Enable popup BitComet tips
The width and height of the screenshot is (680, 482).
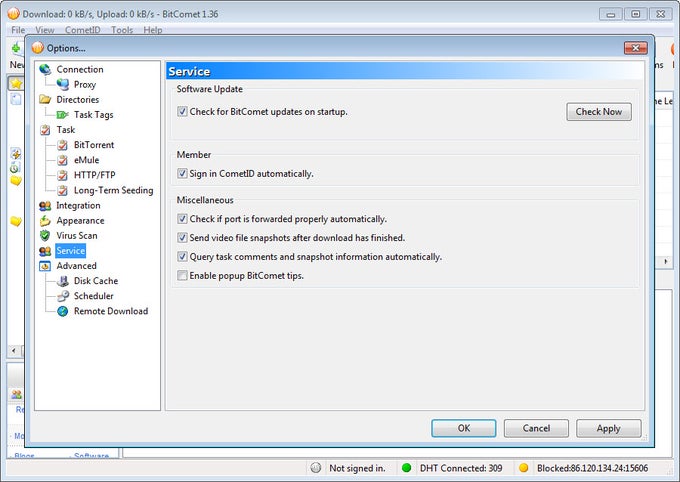click(182, 275)
